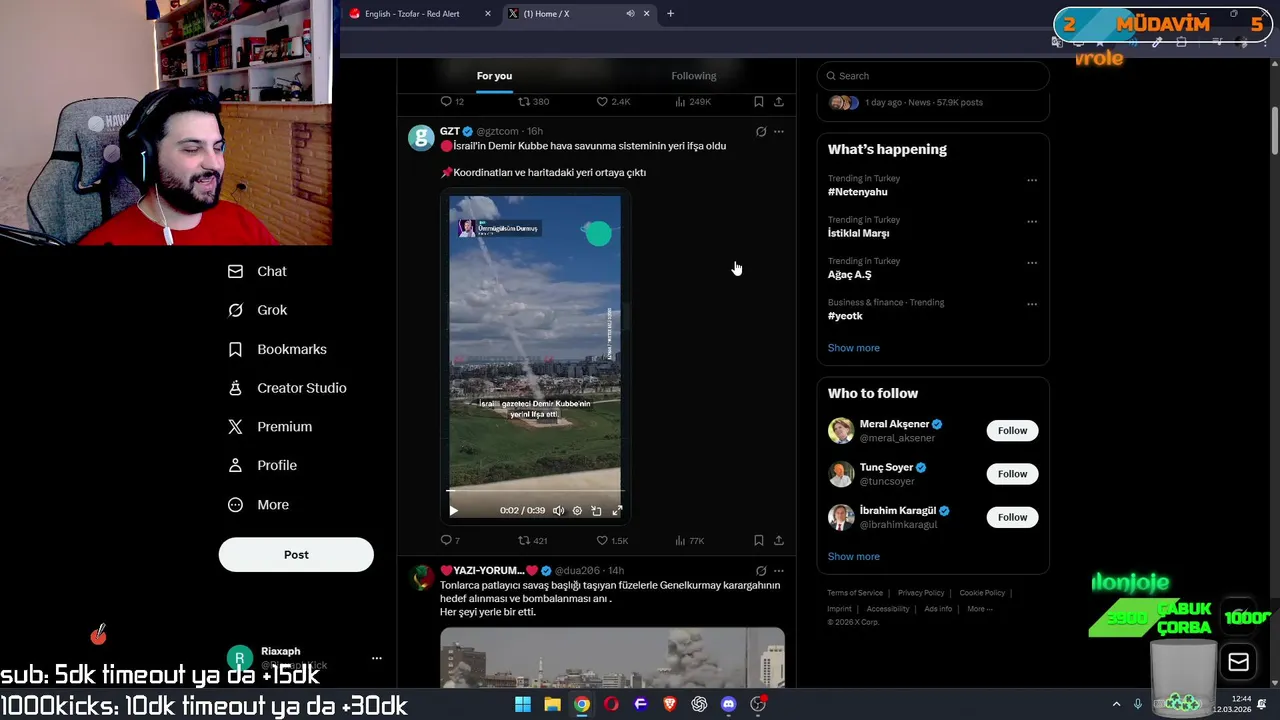Open Opera from the taskbar
Screen dimensions: 1280x720
[x=611, y=704]
